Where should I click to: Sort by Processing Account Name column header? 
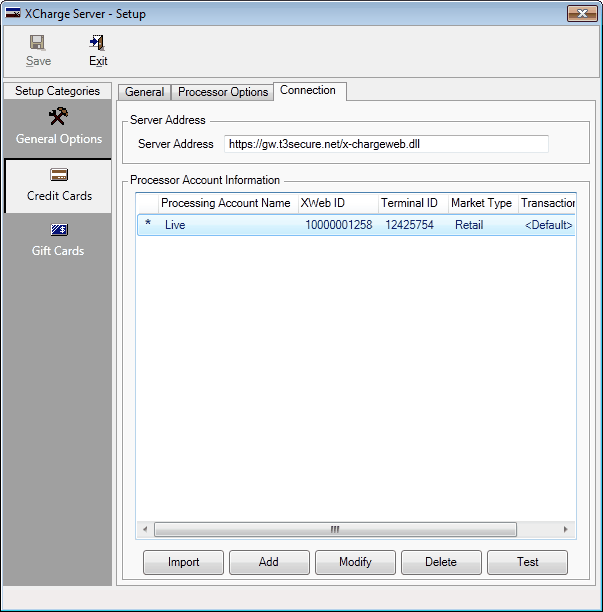pos(226,203)
